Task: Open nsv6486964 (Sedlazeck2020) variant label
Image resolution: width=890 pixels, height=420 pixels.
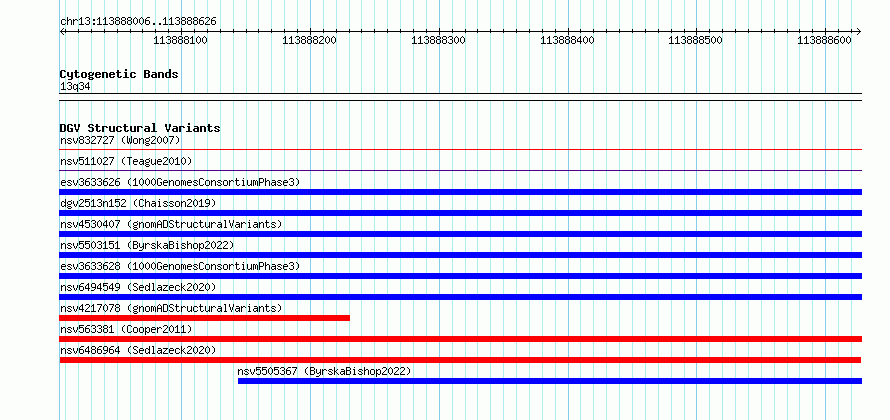Action: tap(138, 350)
